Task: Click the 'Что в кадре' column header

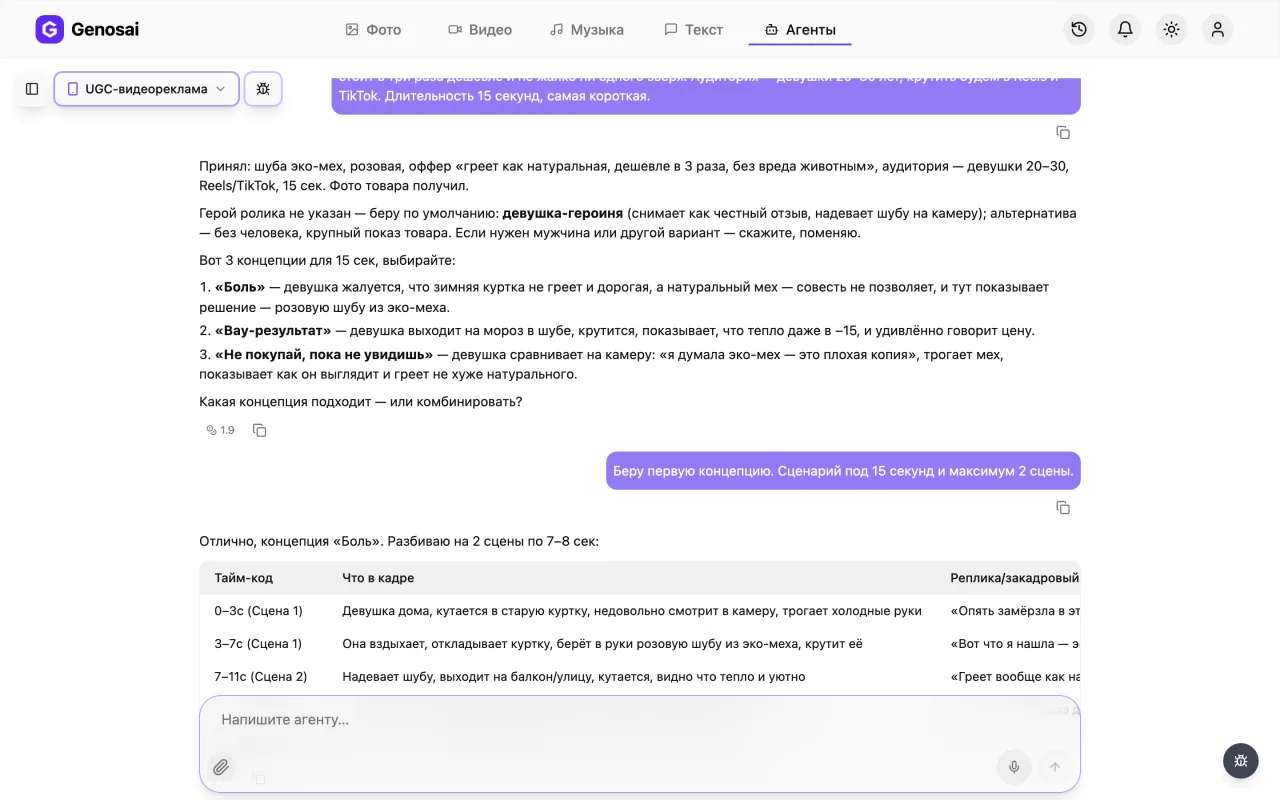Action: (378, 578)
